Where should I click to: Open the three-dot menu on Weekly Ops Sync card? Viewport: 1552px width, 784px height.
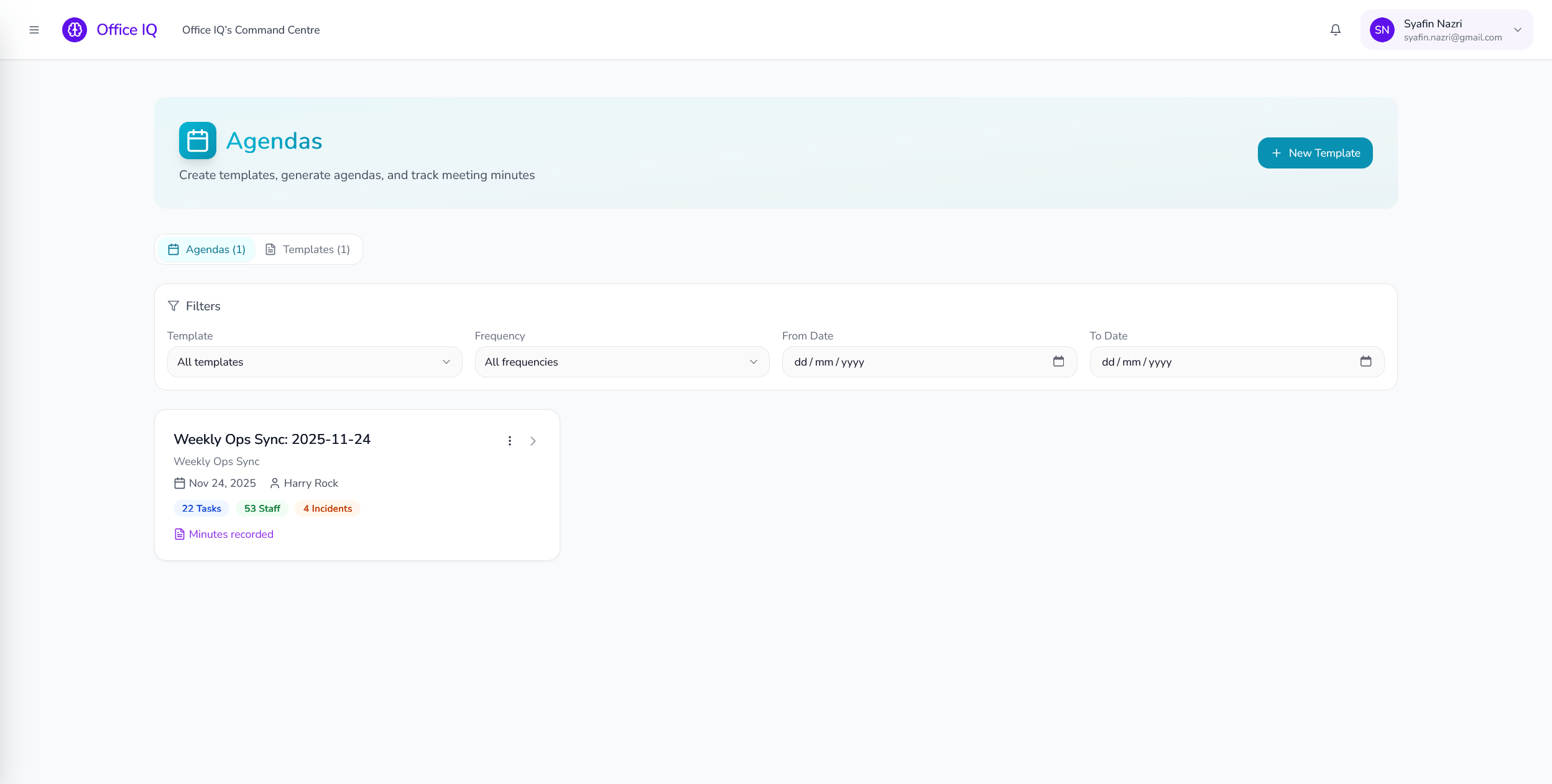510,441
